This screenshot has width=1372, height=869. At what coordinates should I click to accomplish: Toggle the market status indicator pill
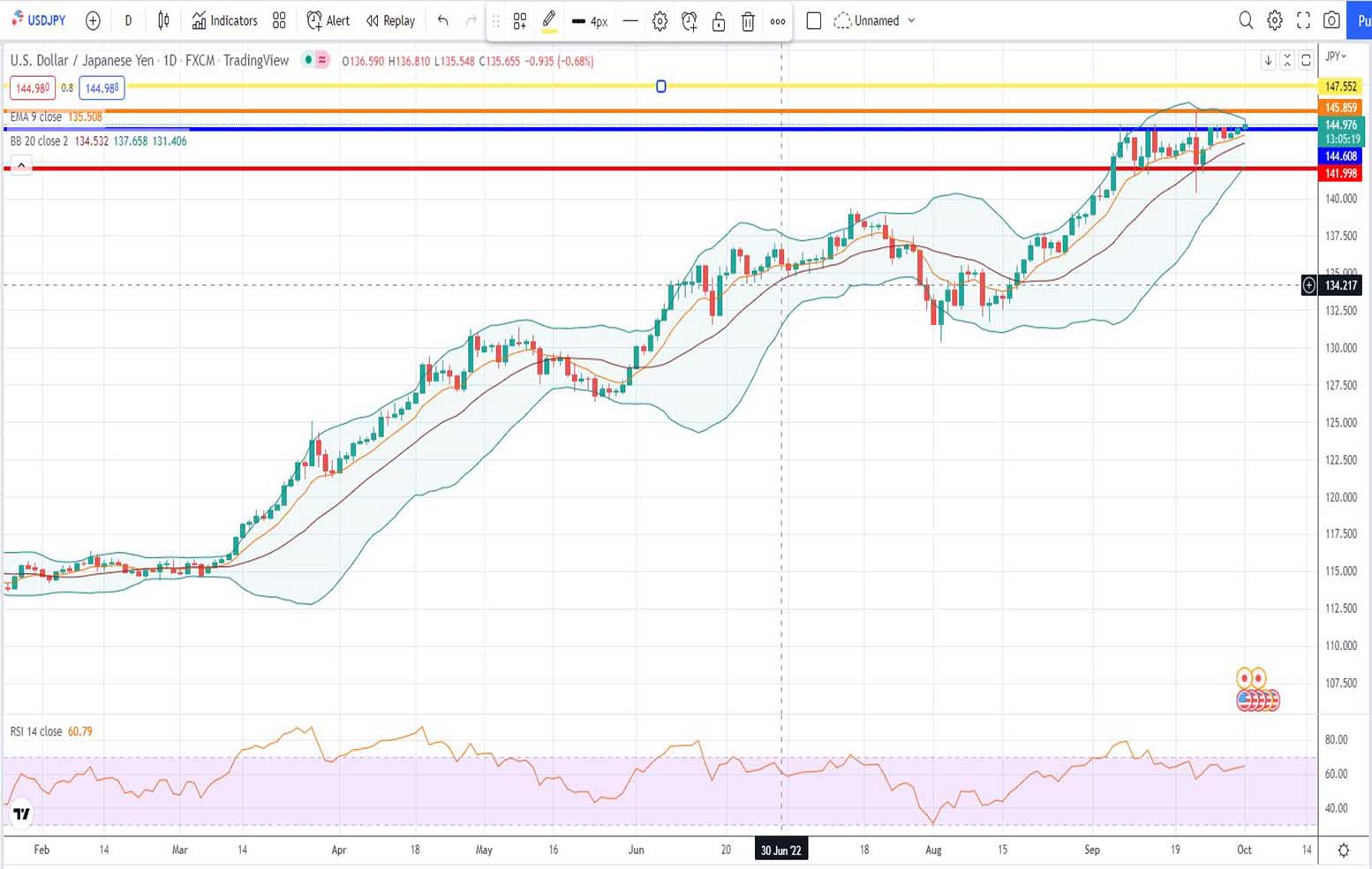coord(315,60)
